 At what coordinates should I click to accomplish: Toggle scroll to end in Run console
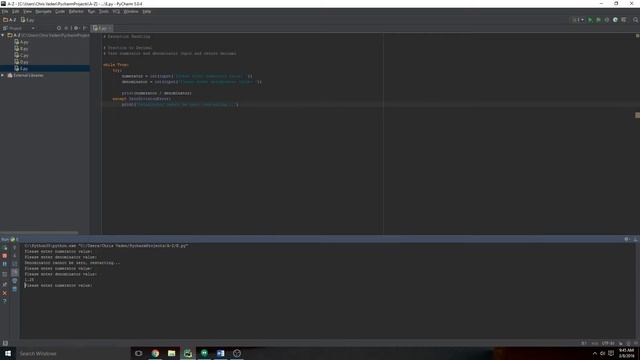coord(15,272)
